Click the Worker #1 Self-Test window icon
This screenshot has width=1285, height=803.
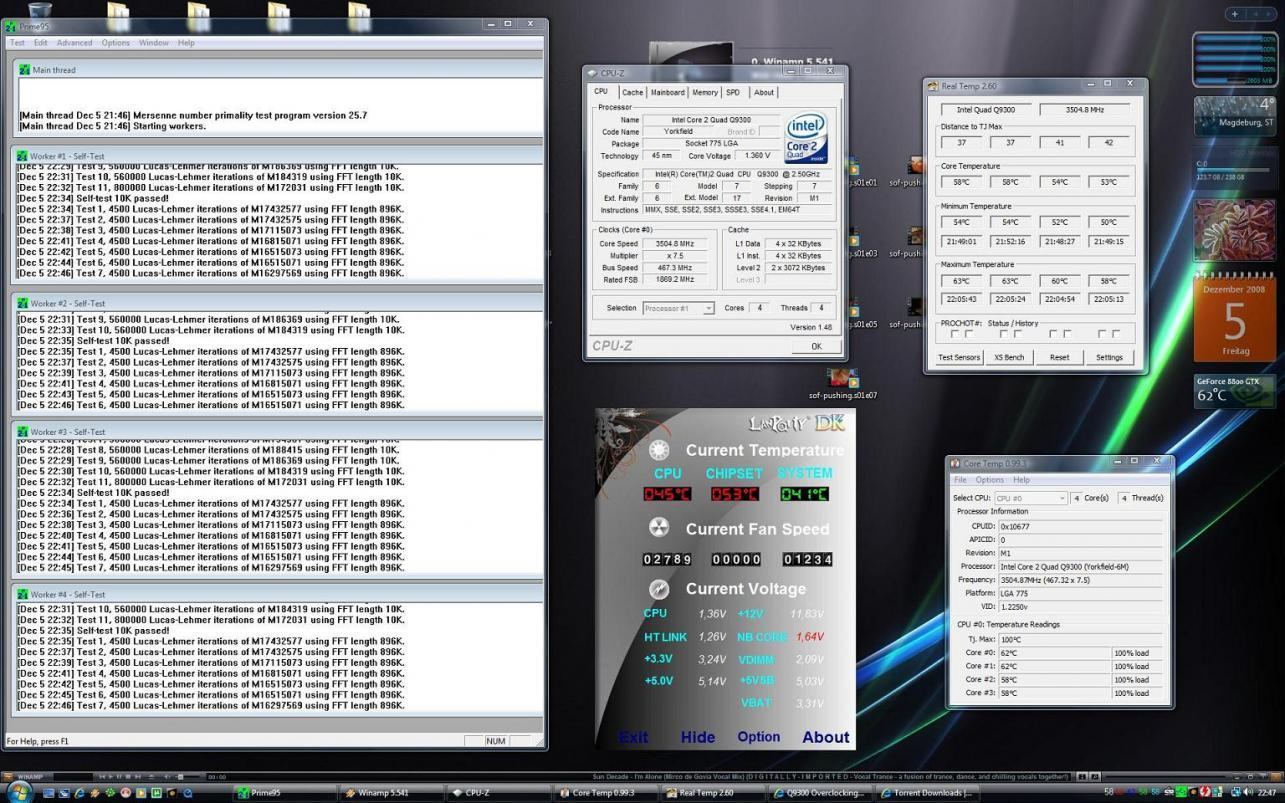(22, 157)
